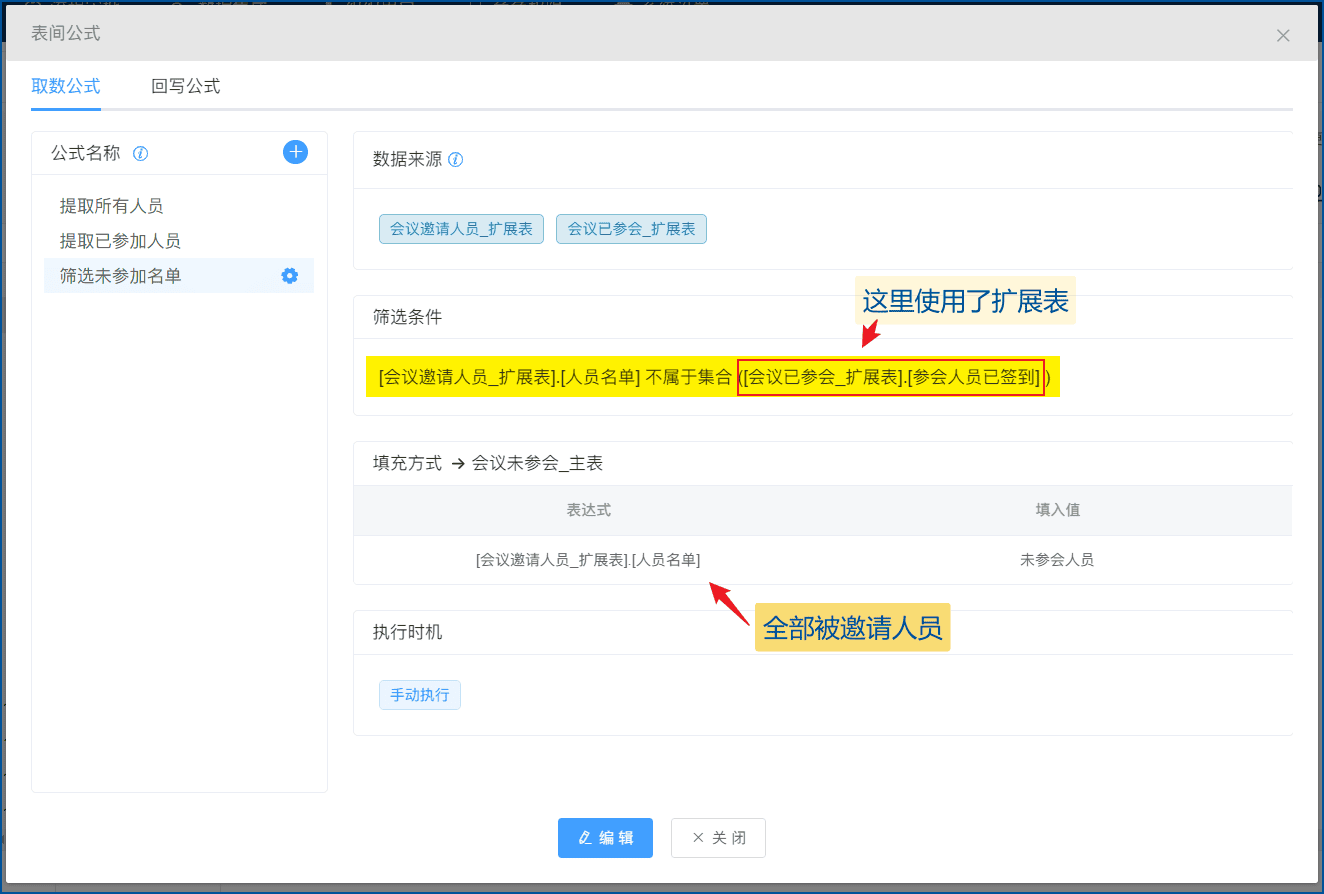The width and height of the screenshot is (1324, 894).
Task: Open settings gear for 筛选未参加名单
Action: 290,276
